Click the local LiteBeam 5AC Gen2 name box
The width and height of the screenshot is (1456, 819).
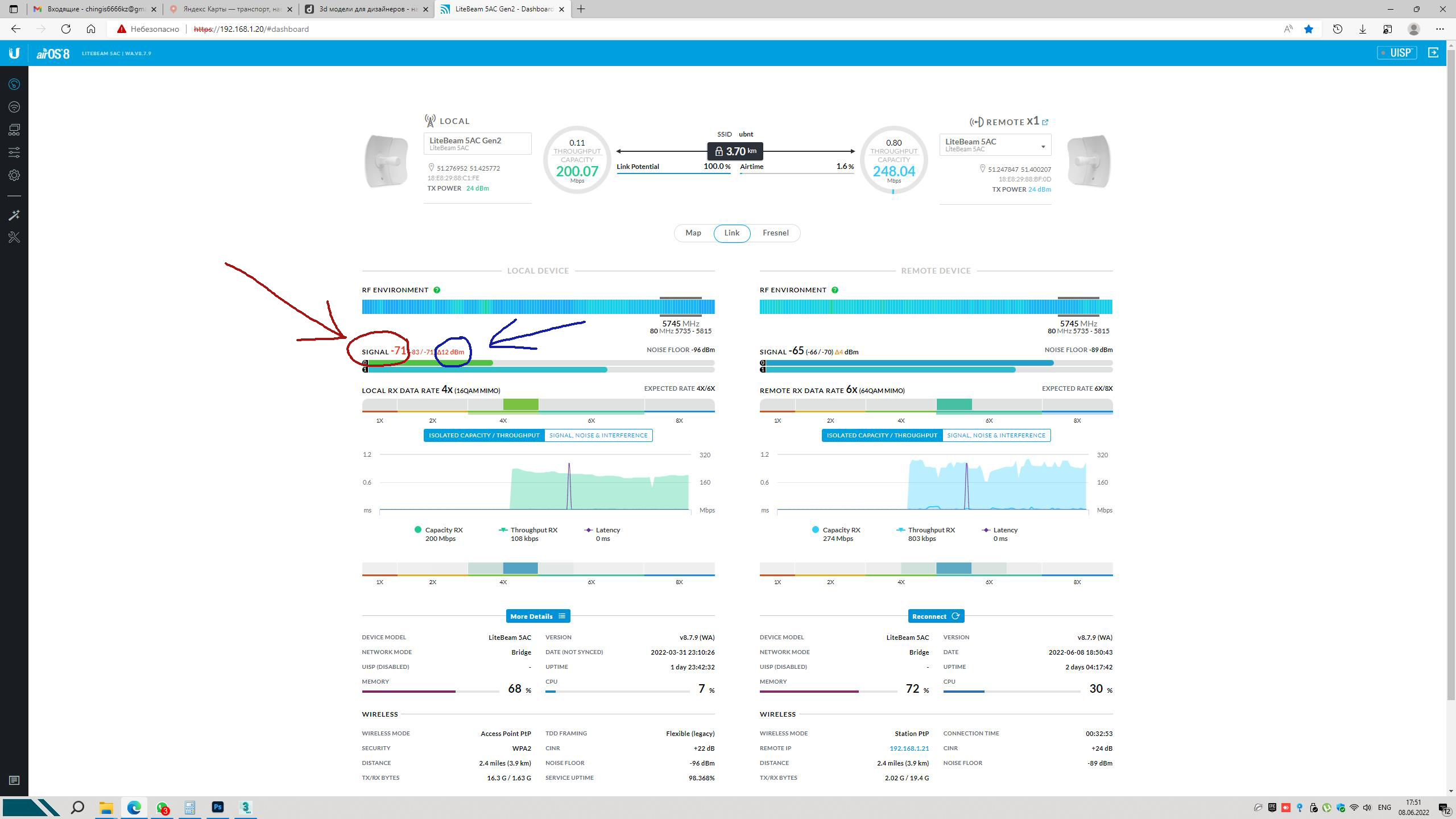pos(477,143)
